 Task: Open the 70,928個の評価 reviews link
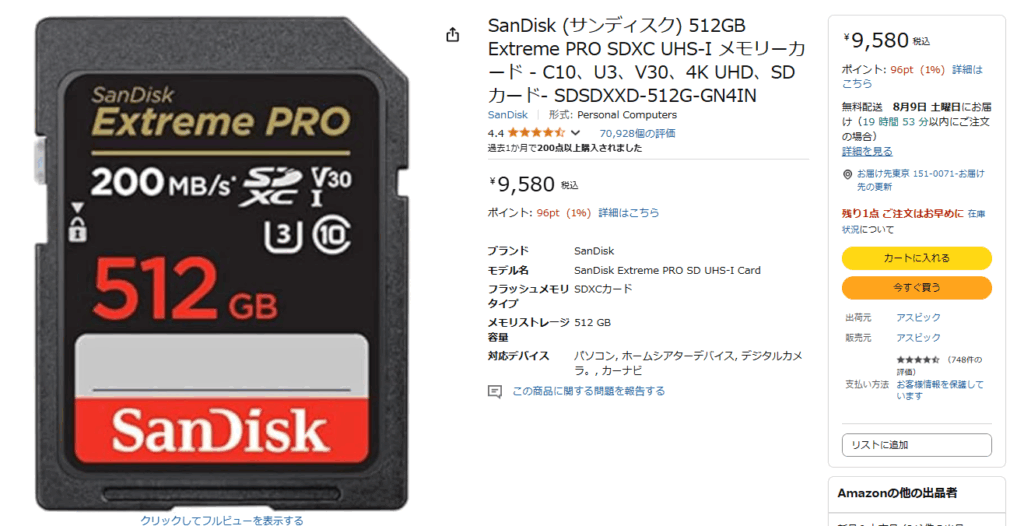click(x=637, y=133)
